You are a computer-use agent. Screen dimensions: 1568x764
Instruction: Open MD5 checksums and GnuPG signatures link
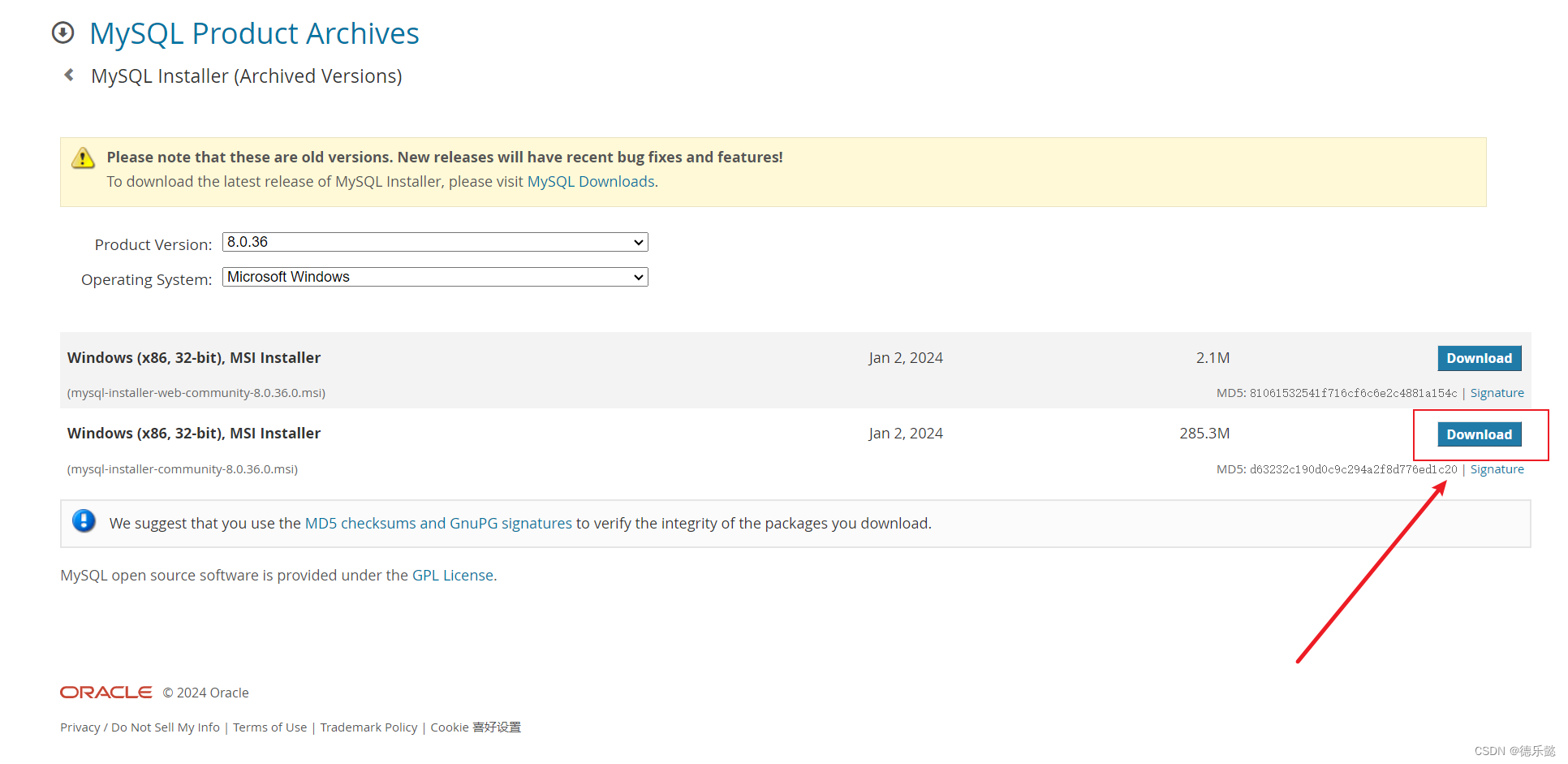coord(438,524)
